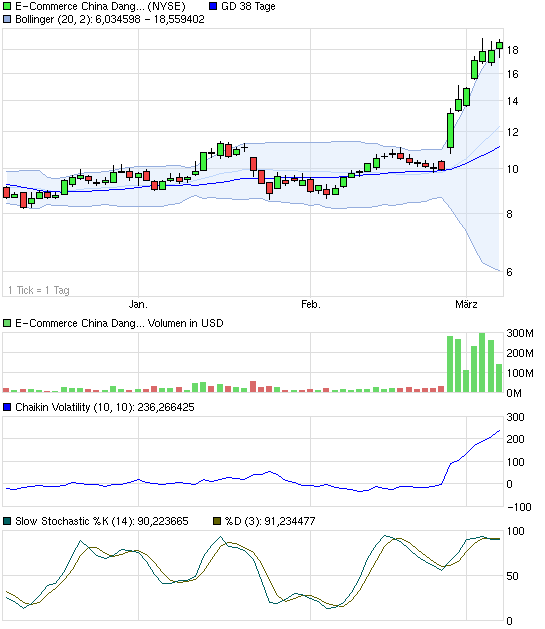Select the GD 38 Tage legend label

click(x=248, y=6)
